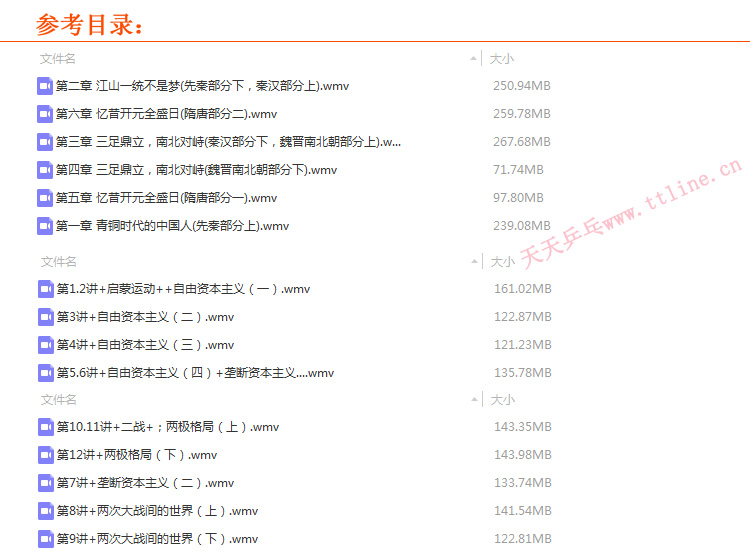Click video icon beside 第7讲+垄断资本主义(二) file
Screen dimensions: 750x553
(45, 483)
